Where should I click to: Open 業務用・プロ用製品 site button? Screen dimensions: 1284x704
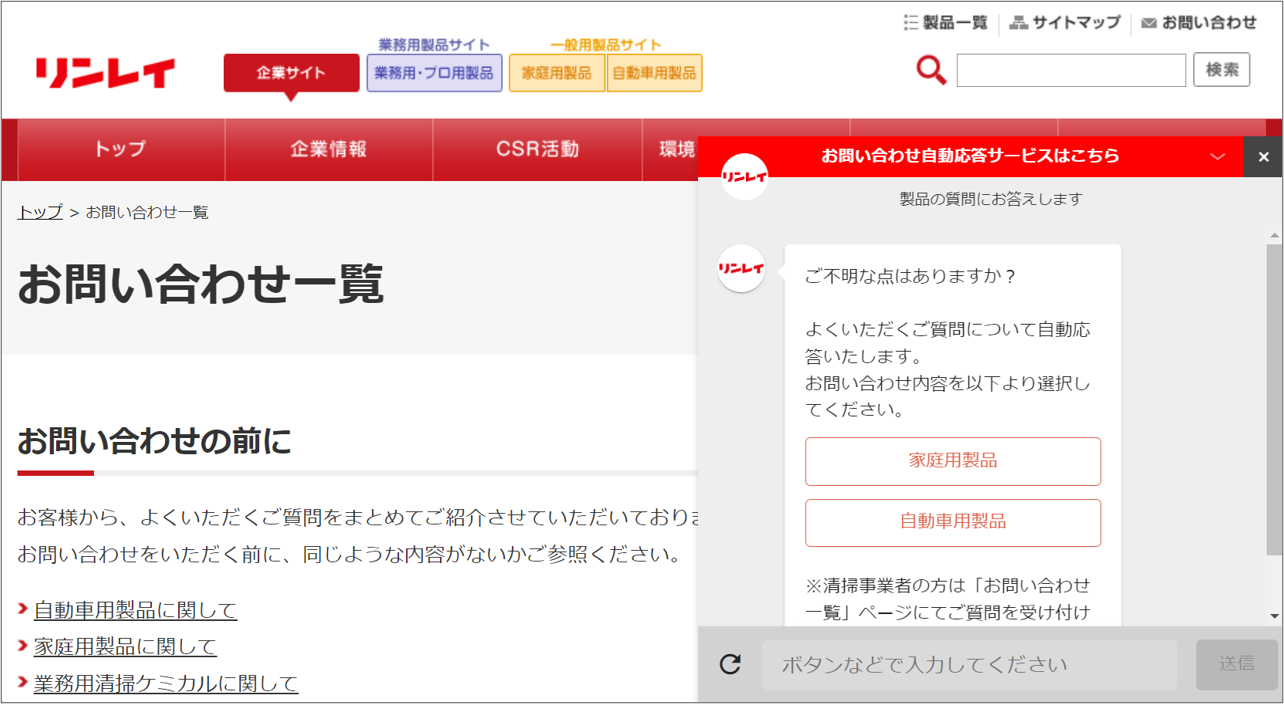tap(434, 73)
